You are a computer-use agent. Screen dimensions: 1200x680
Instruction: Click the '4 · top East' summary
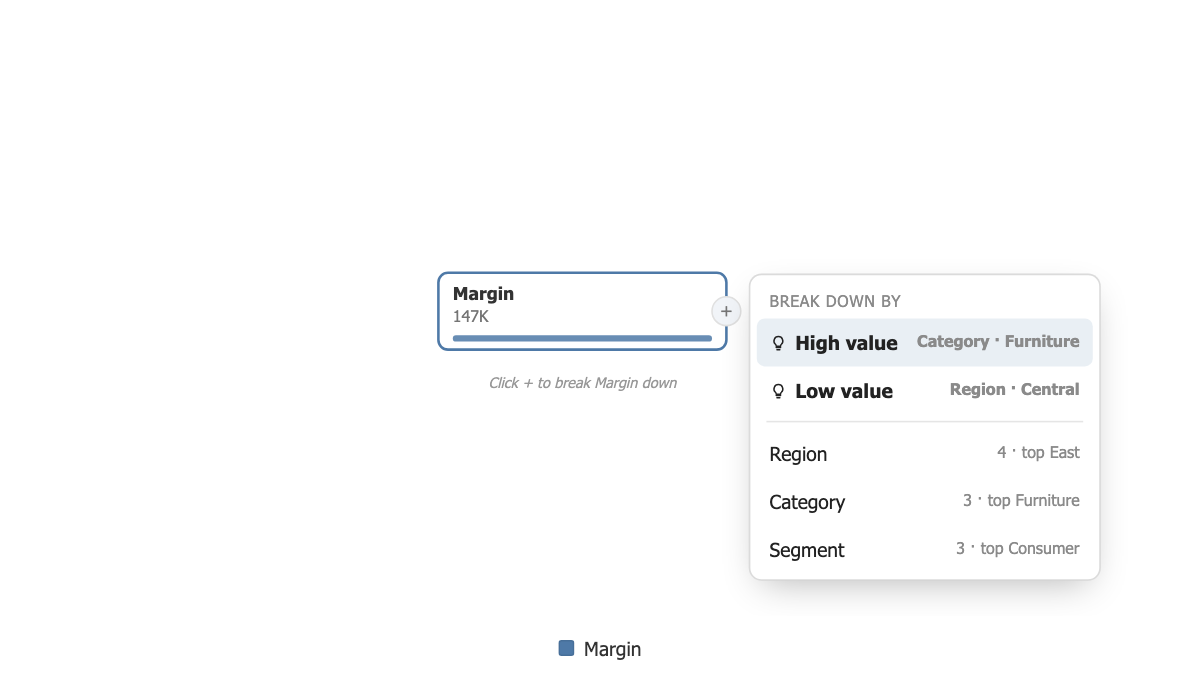[1038, 453]
